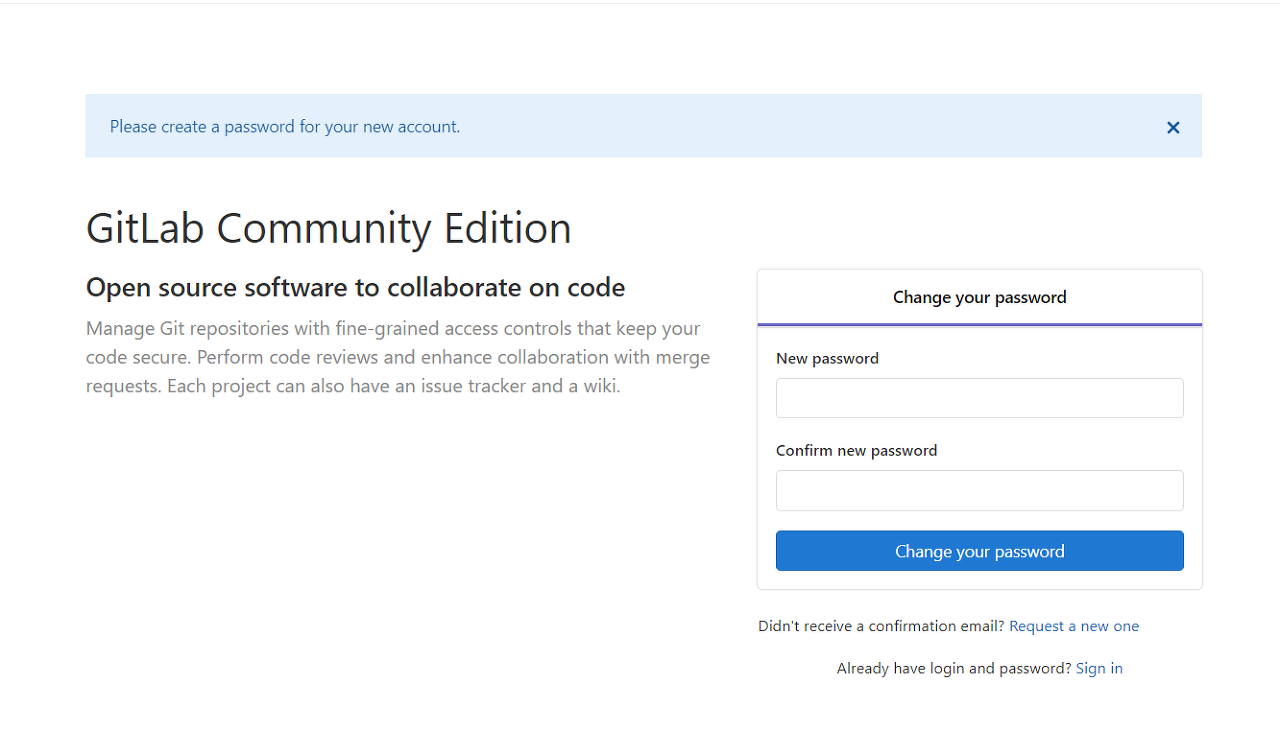Click the 'Didn't receive a confirmation email?' text

click(881, 626)
